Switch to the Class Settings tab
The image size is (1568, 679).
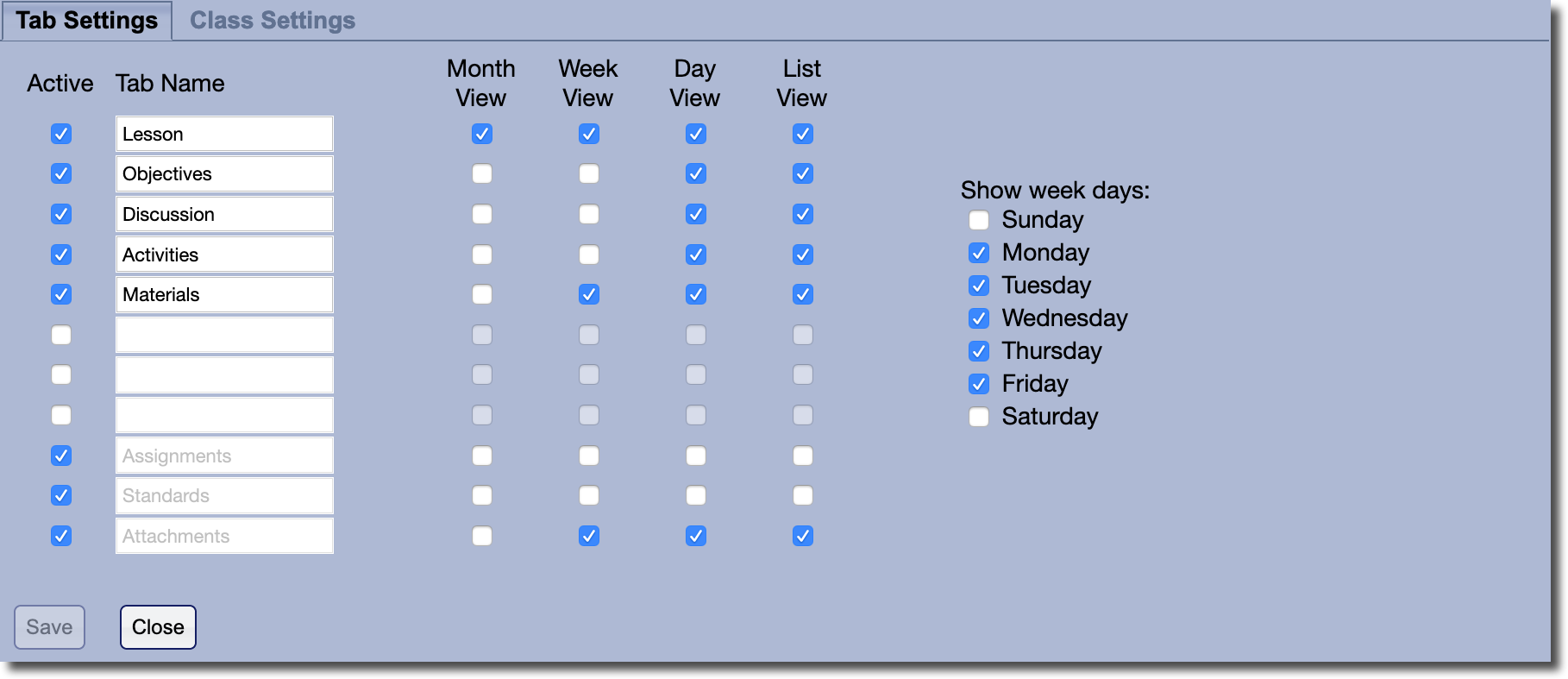pyautogui.click(x=272, y=21)
